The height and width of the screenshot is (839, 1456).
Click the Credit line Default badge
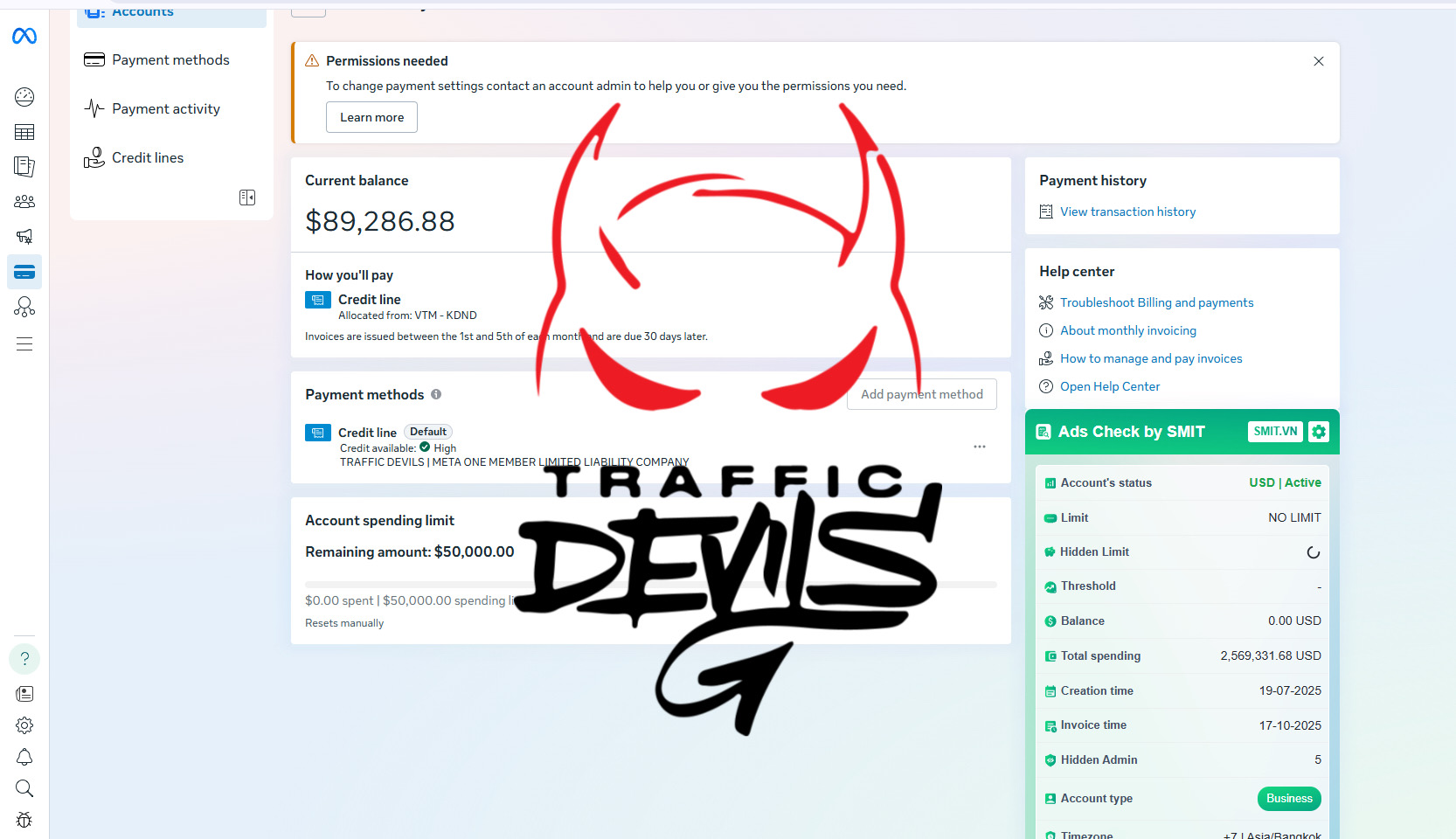[428, 432]
